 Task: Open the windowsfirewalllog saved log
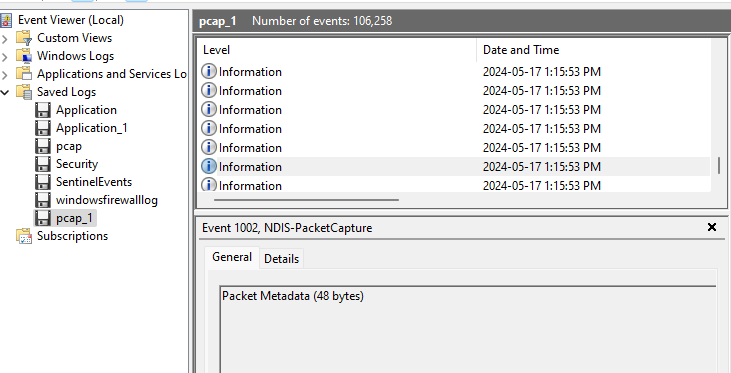107,200
